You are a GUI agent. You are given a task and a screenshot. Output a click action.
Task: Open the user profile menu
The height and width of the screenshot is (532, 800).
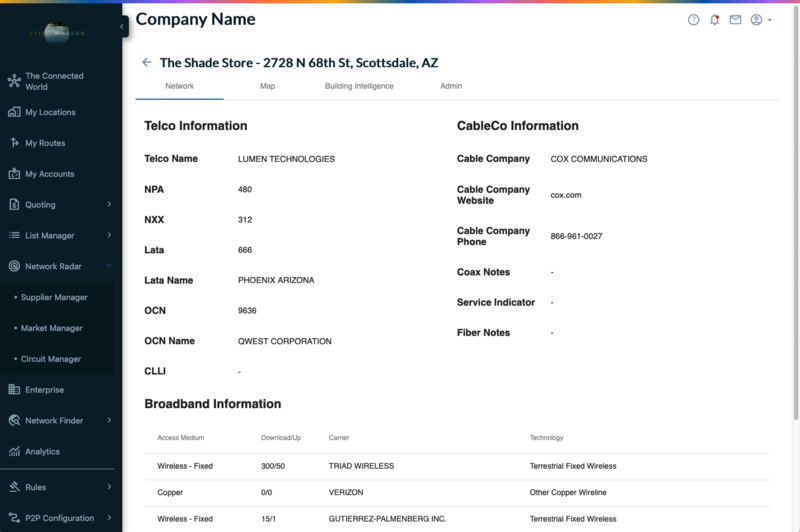point(760,20)
